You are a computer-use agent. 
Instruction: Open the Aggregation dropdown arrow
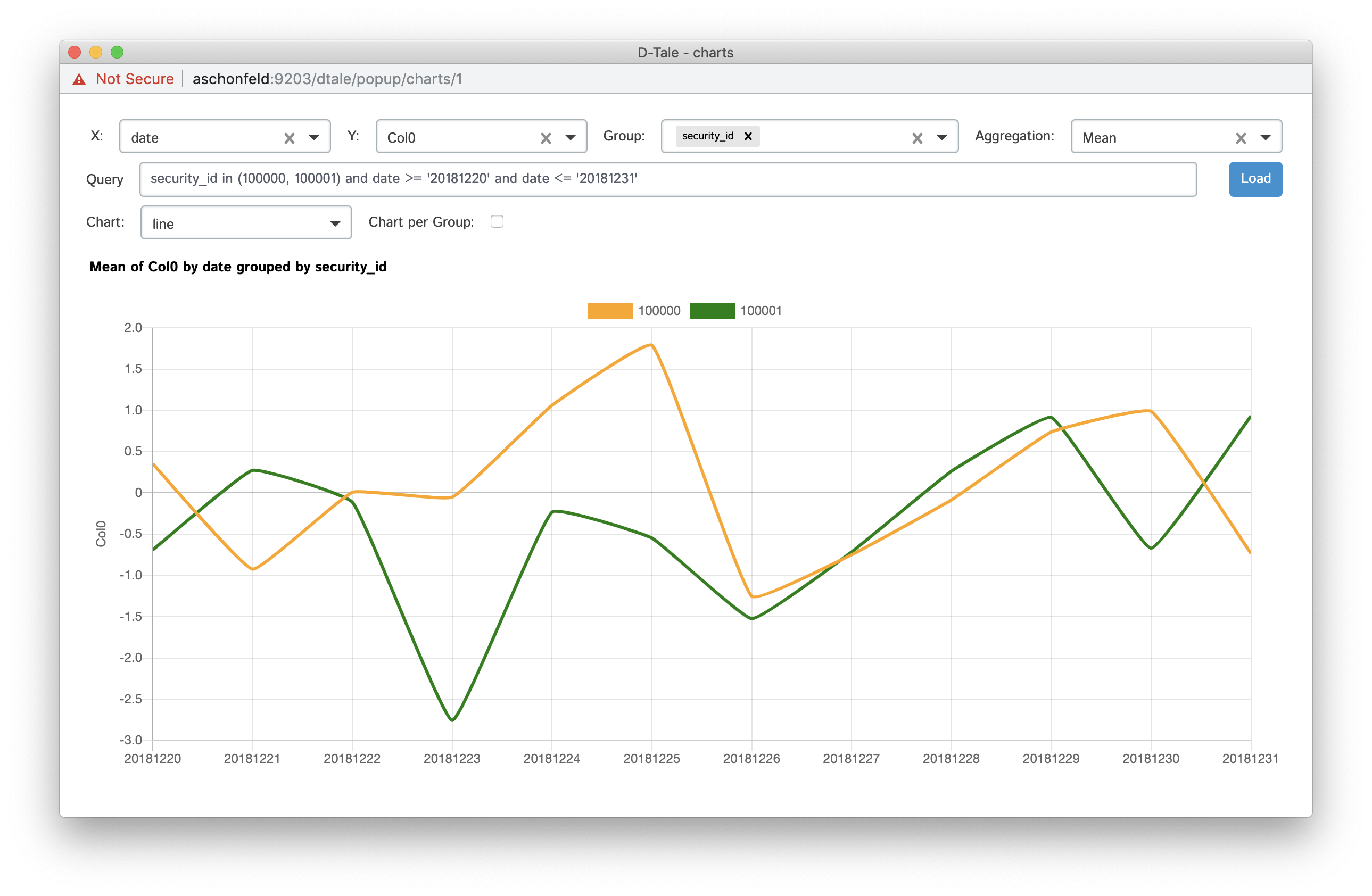coord(1266,138)
